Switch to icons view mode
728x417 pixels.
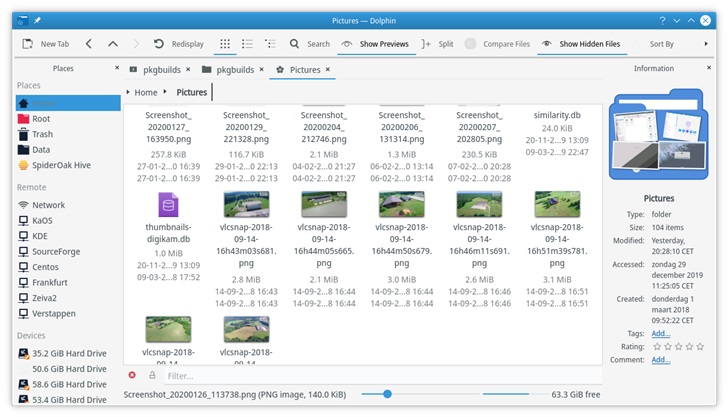[x=225, y=44]
